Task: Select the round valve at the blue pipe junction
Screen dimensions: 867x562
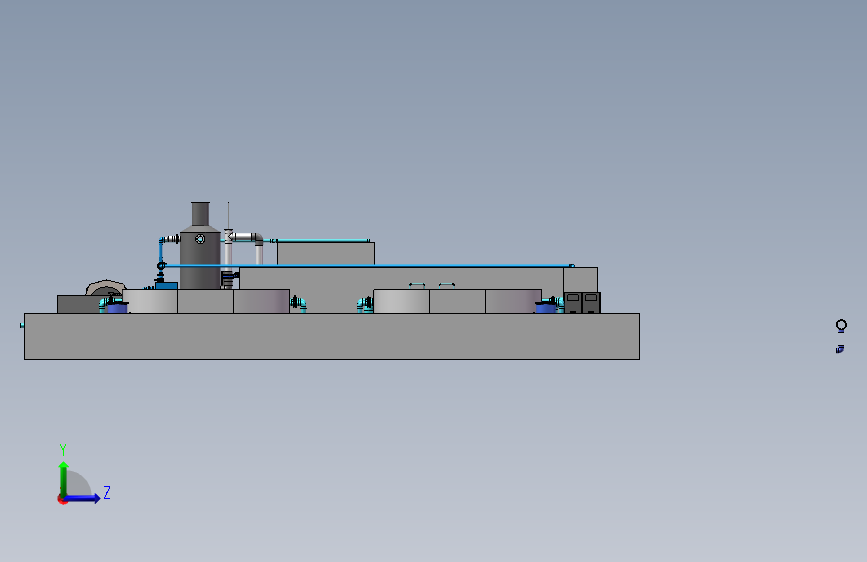Action: coord(161,266)
